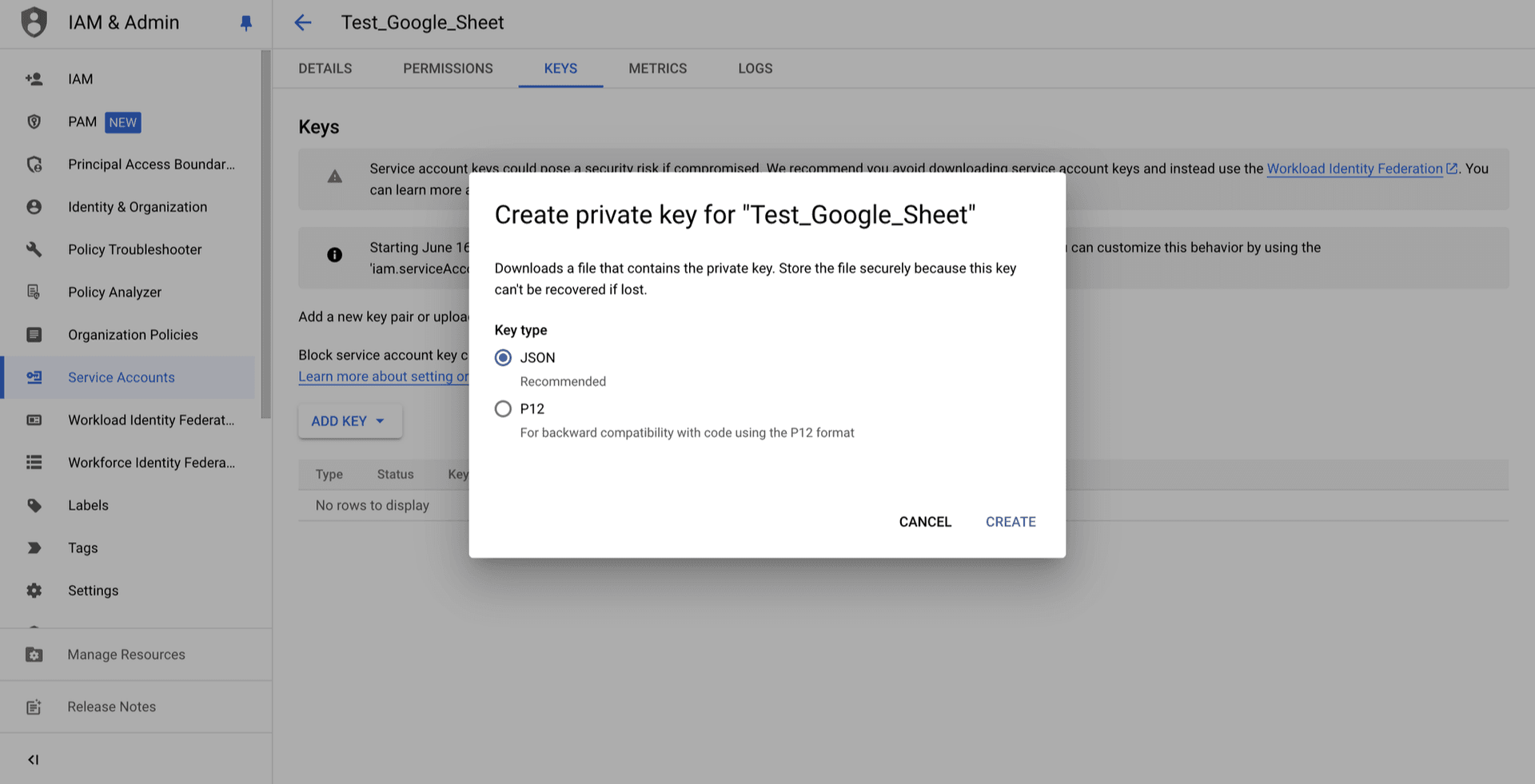Open the Workload Identity Federation link
Screen dimensions: 1535x784
click(1354, 169)
